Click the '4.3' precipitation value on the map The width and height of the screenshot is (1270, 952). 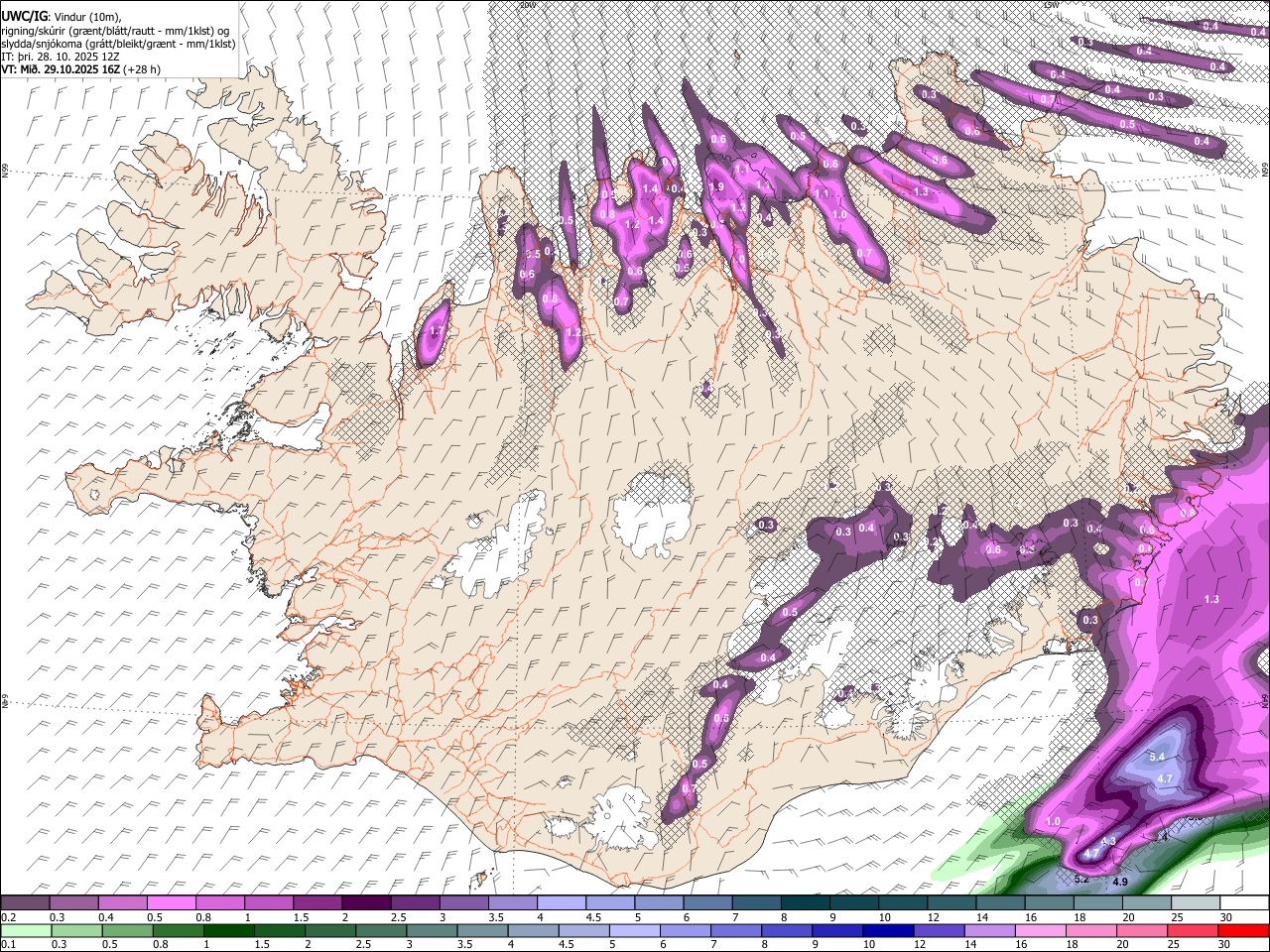point(1109,841)
